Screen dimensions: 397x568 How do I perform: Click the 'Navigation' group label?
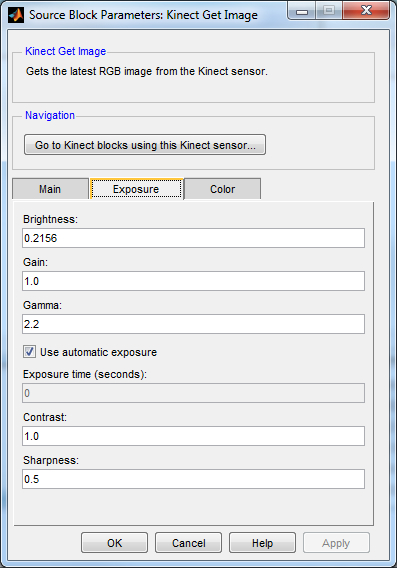(x=50, y=115)
